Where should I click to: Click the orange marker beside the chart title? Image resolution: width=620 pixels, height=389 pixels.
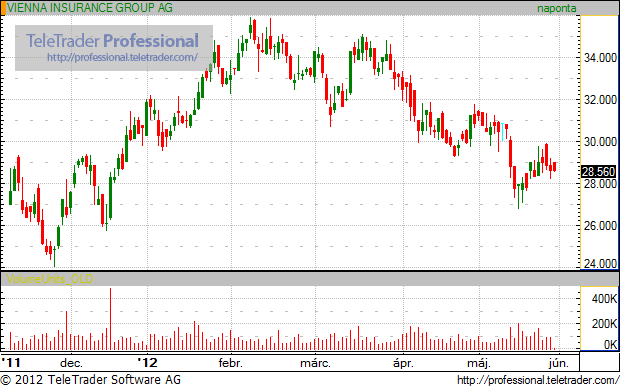tap(3, 8)
